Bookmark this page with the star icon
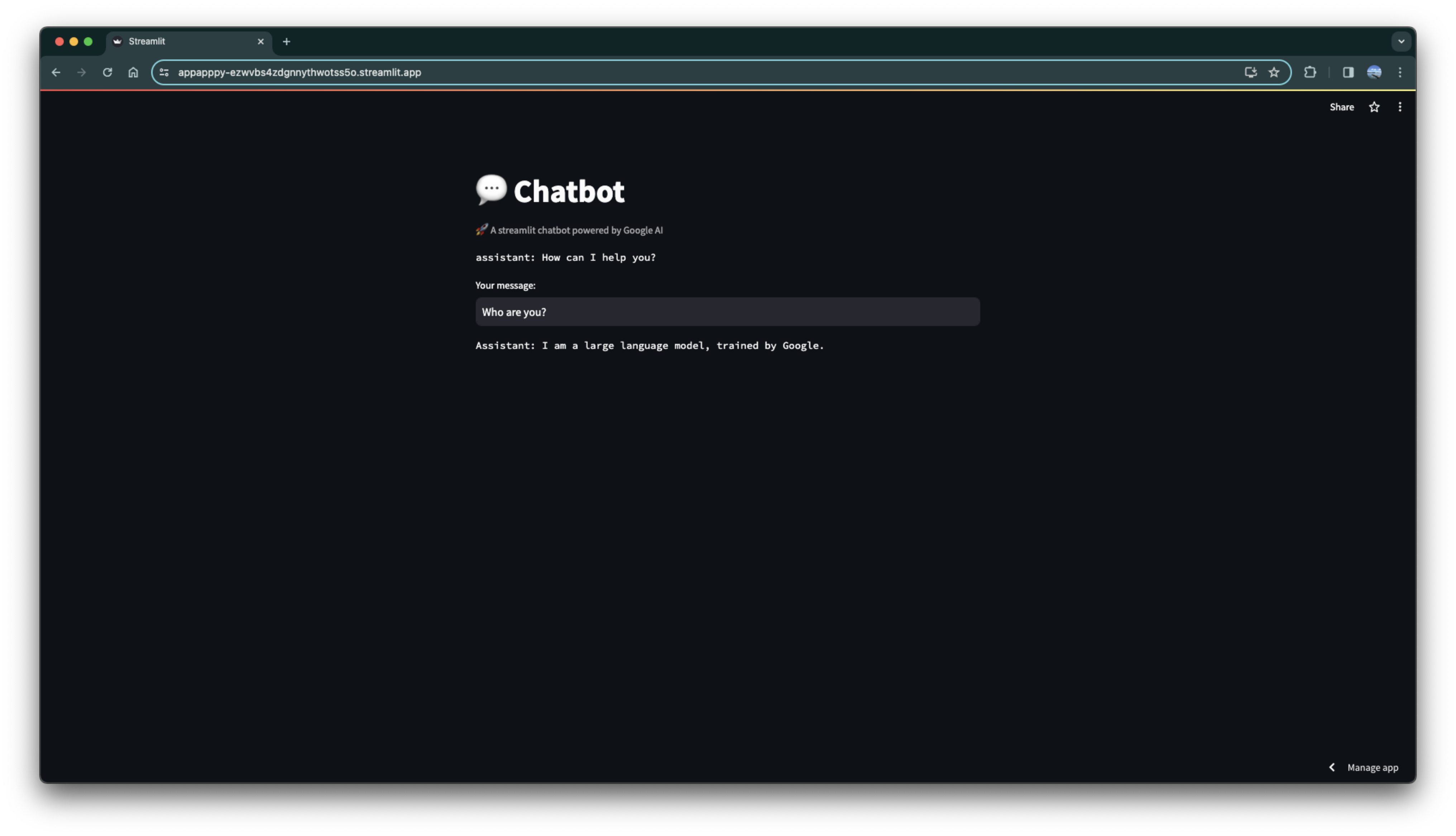 click(1274, 72)
